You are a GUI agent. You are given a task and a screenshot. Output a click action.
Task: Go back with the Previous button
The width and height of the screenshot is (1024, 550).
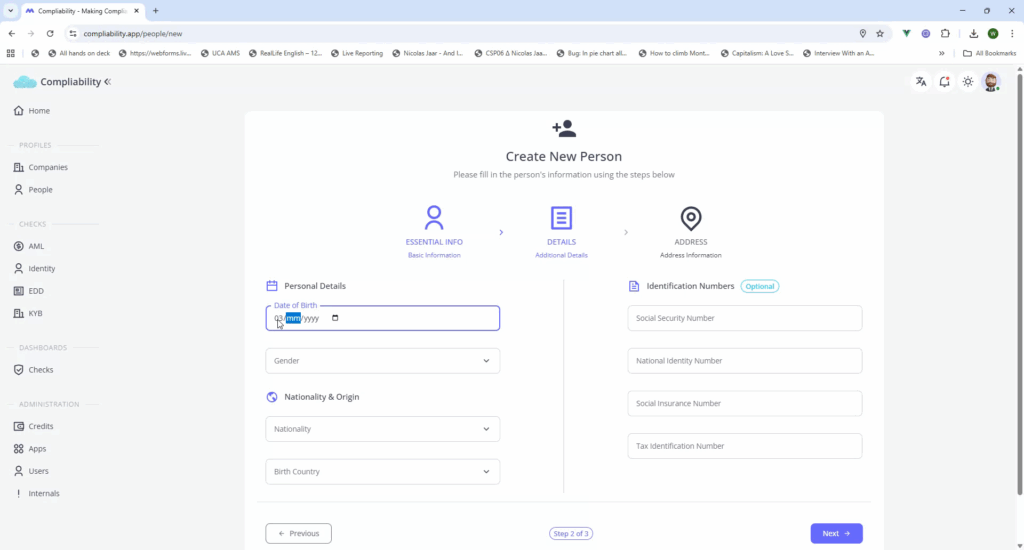298,534
